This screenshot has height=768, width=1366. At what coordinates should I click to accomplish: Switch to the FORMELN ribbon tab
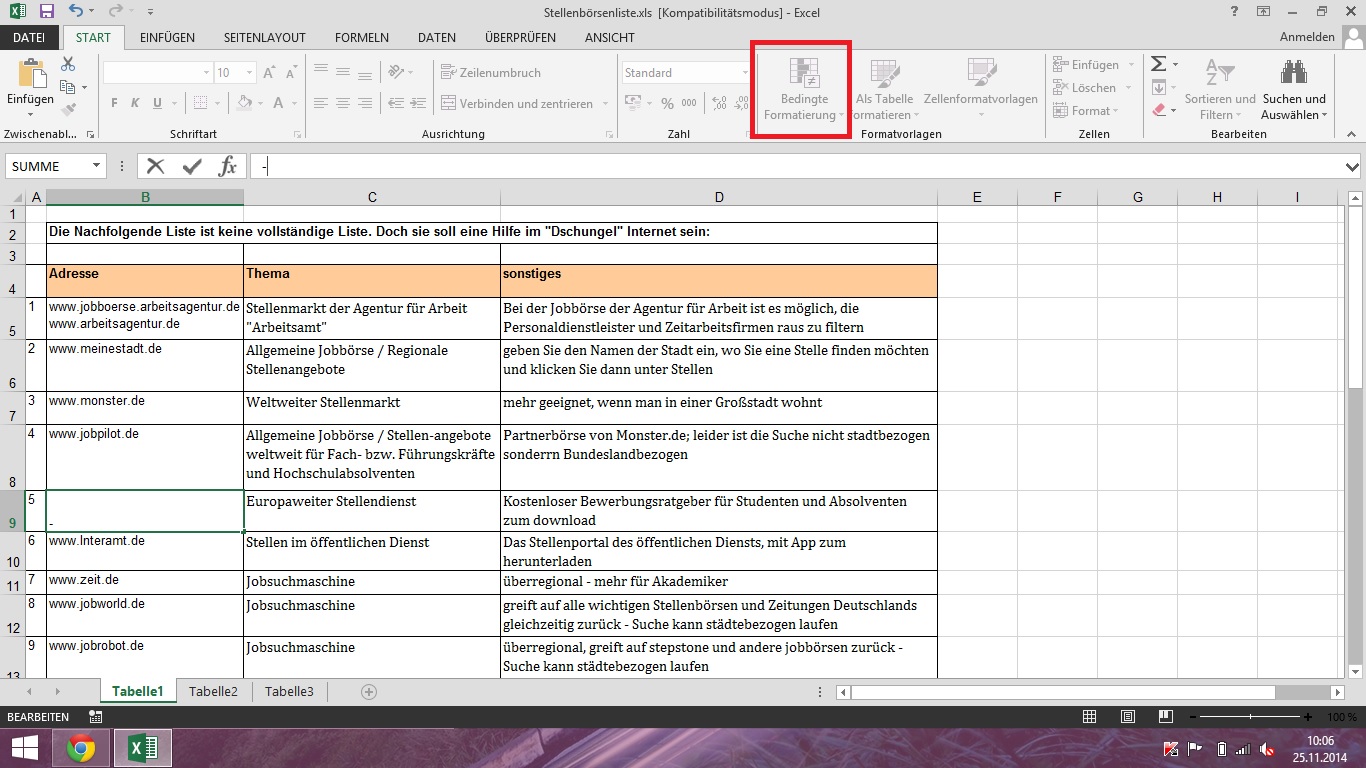pos(362,37)
